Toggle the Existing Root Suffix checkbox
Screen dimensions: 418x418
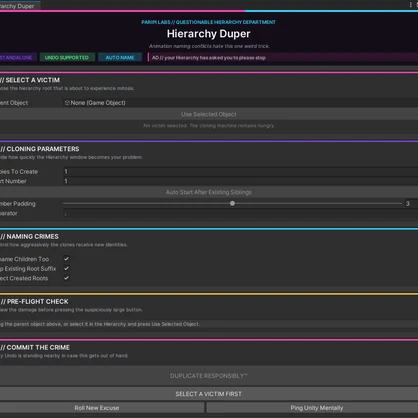[x=67, y=268]
